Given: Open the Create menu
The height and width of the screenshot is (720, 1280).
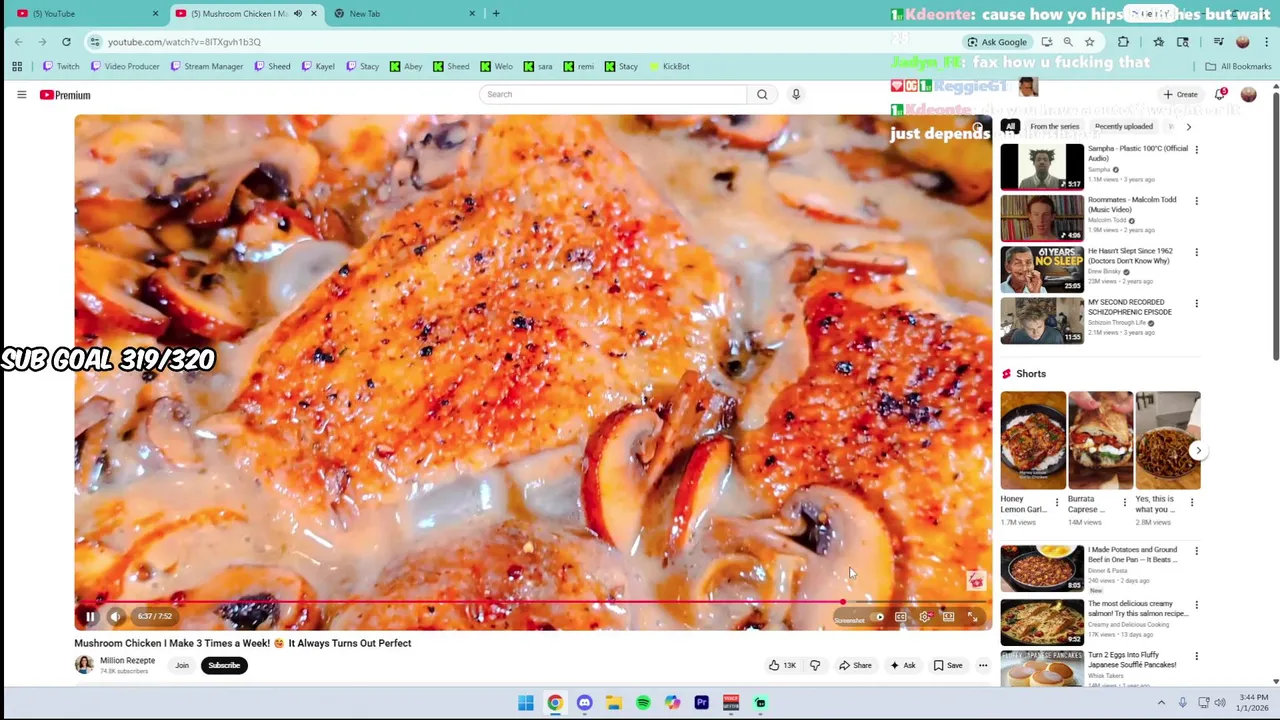Looking at the screenshot, I should pyautogui.click(x=1180, y=95).
